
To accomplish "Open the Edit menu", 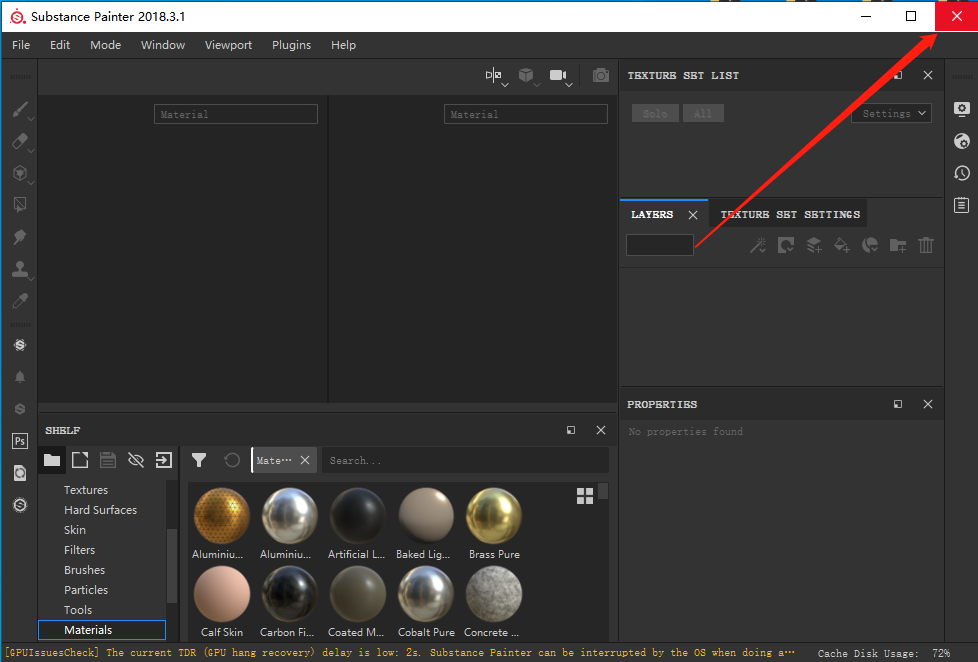I will (60, 45).
